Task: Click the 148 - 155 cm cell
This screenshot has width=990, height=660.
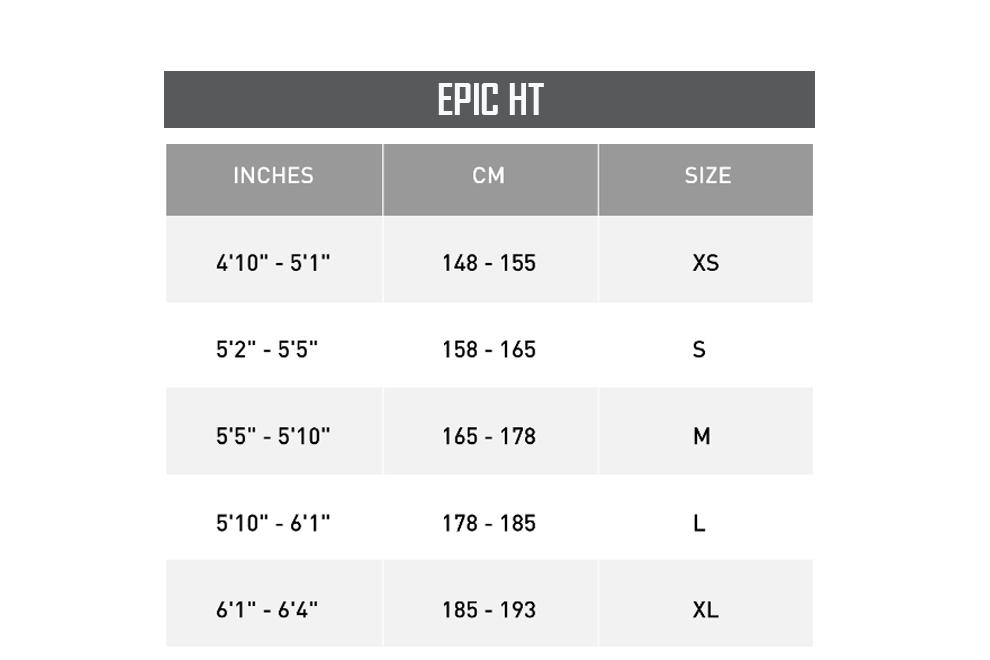Action: pos(490,260)
